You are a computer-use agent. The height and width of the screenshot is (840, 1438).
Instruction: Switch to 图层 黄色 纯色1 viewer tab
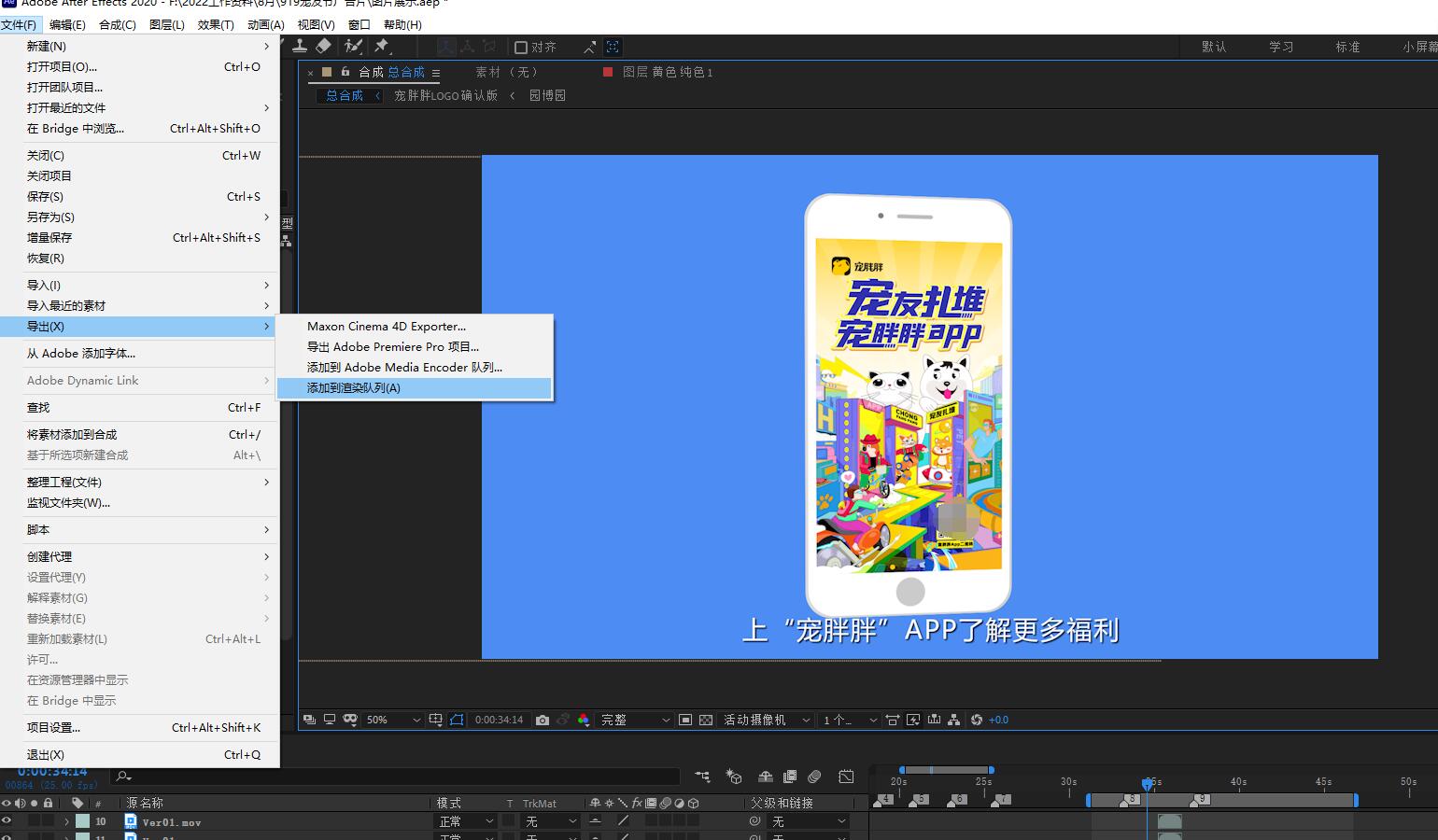[x=667, y=72]
